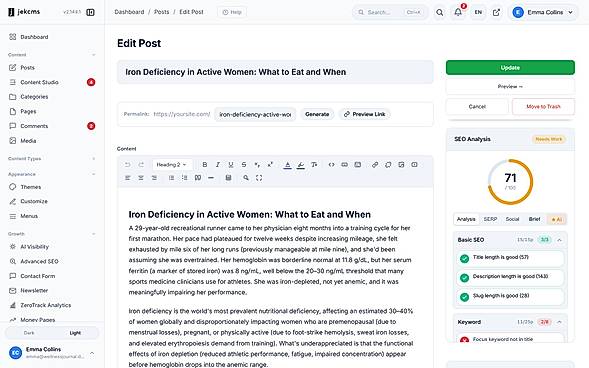Generate the permalink slug

pyautogui.click(x=317, y=114)
